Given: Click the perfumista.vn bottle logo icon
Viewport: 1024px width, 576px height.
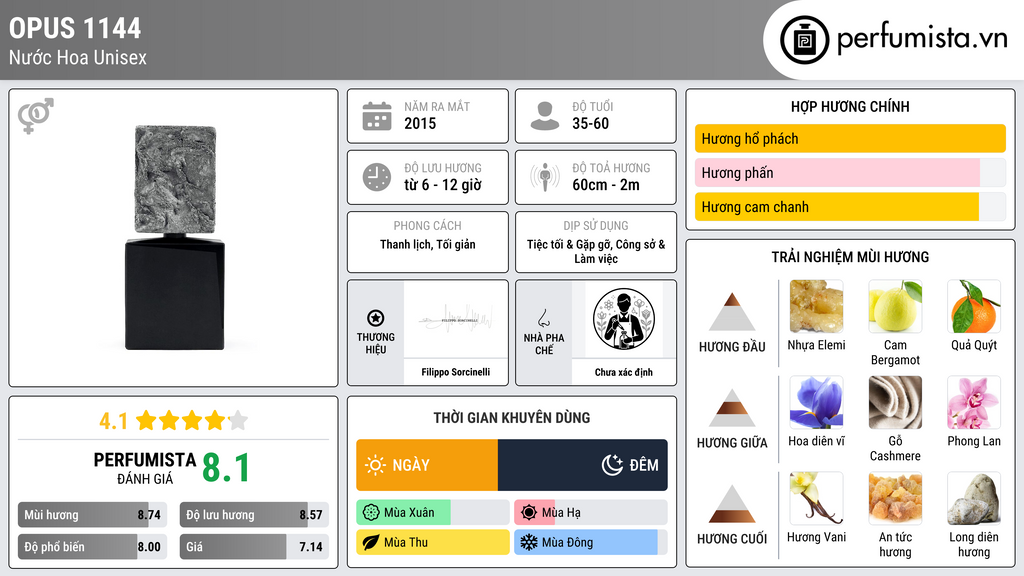Looking at the screenshot, I should coord(804,40).
